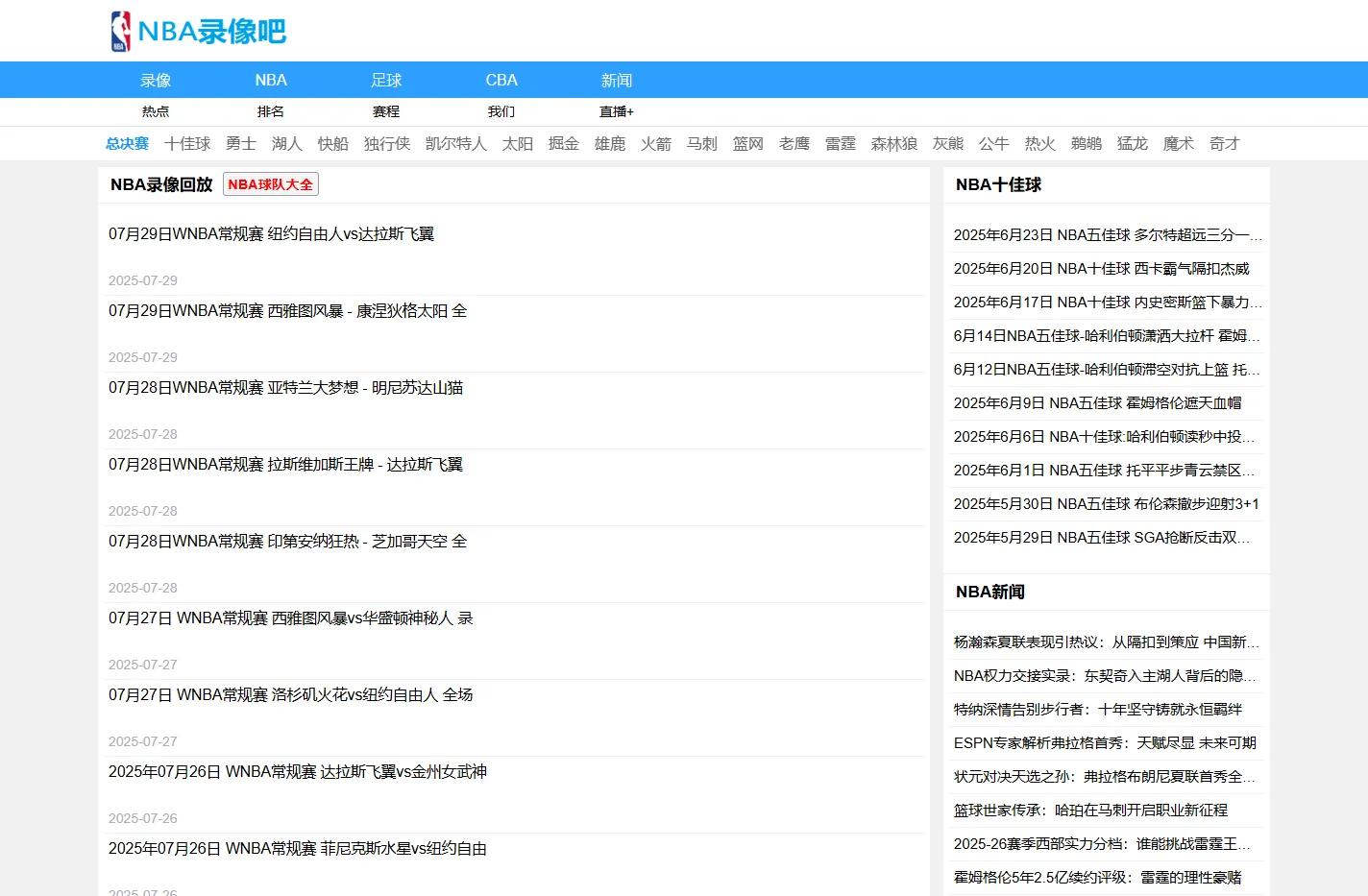
Task: Open the 雷霆 team link
Action: coord(841,144)
